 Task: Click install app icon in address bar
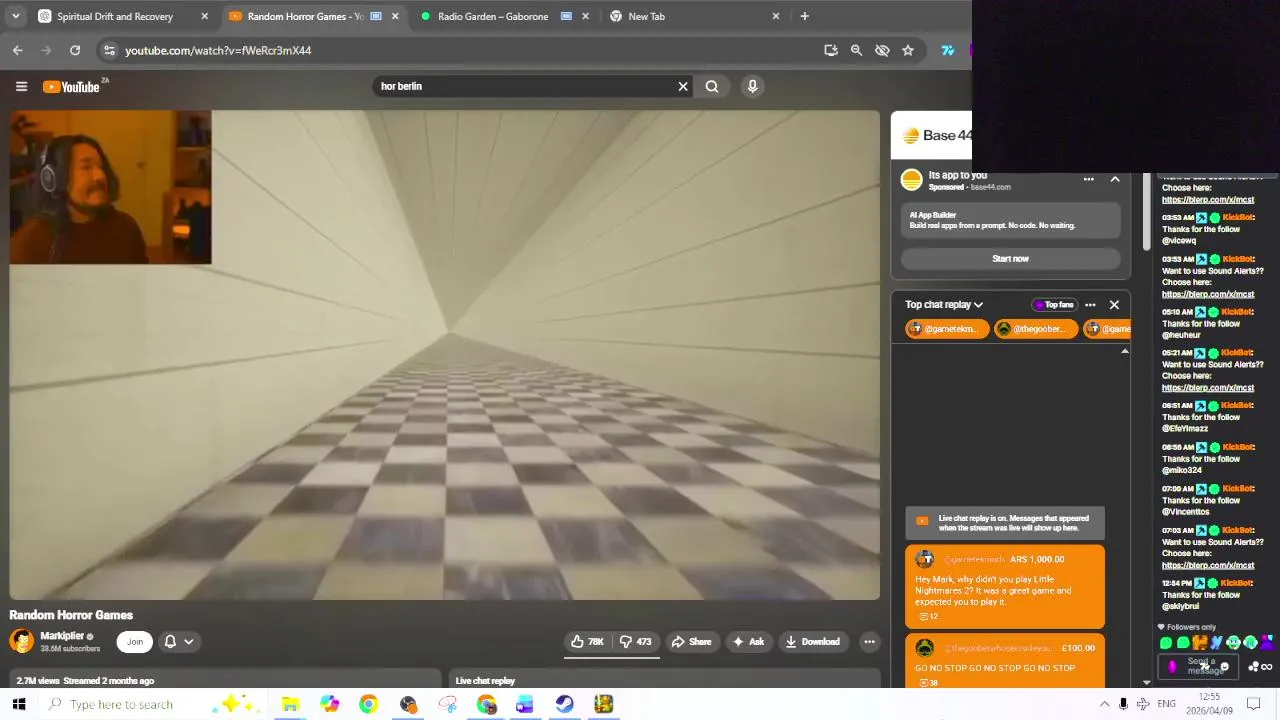click(831, 50)
